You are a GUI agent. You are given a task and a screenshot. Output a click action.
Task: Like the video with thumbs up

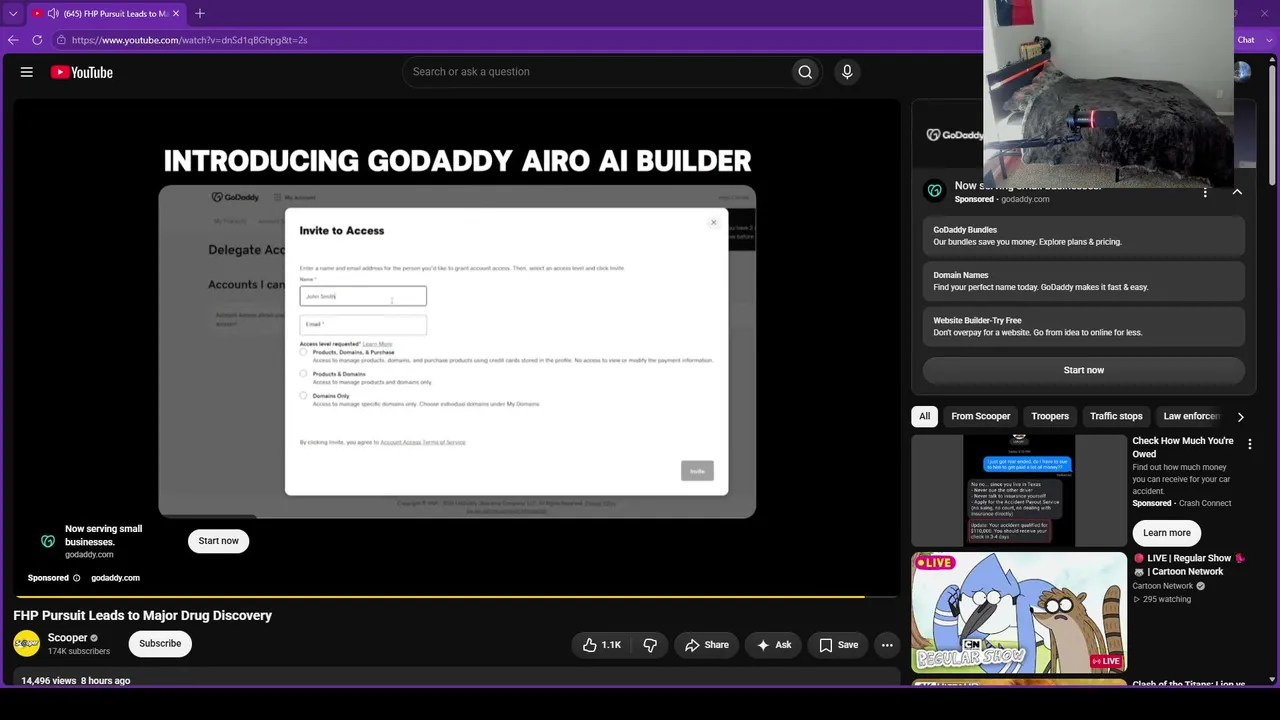pos(601,645)
